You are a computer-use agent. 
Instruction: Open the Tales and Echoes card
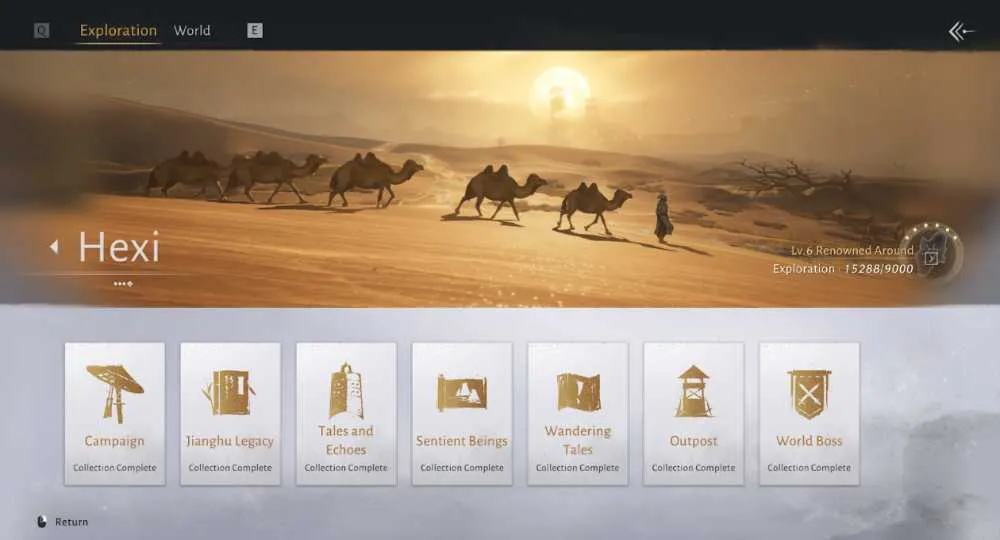pyautogui.click(x=346, y=414)
